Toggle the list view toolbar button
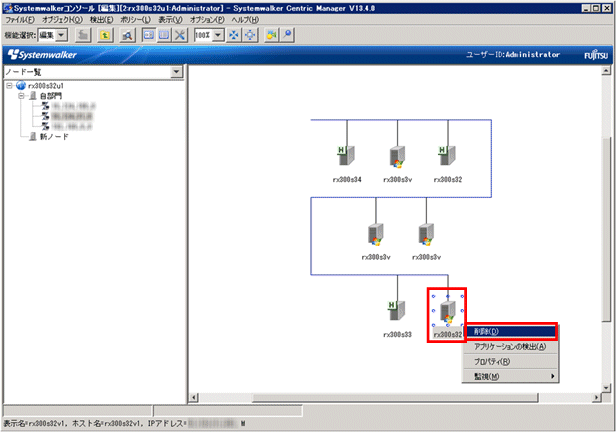Screen dimensions: 616x432 pyautogui.click(x=164, y=35)
